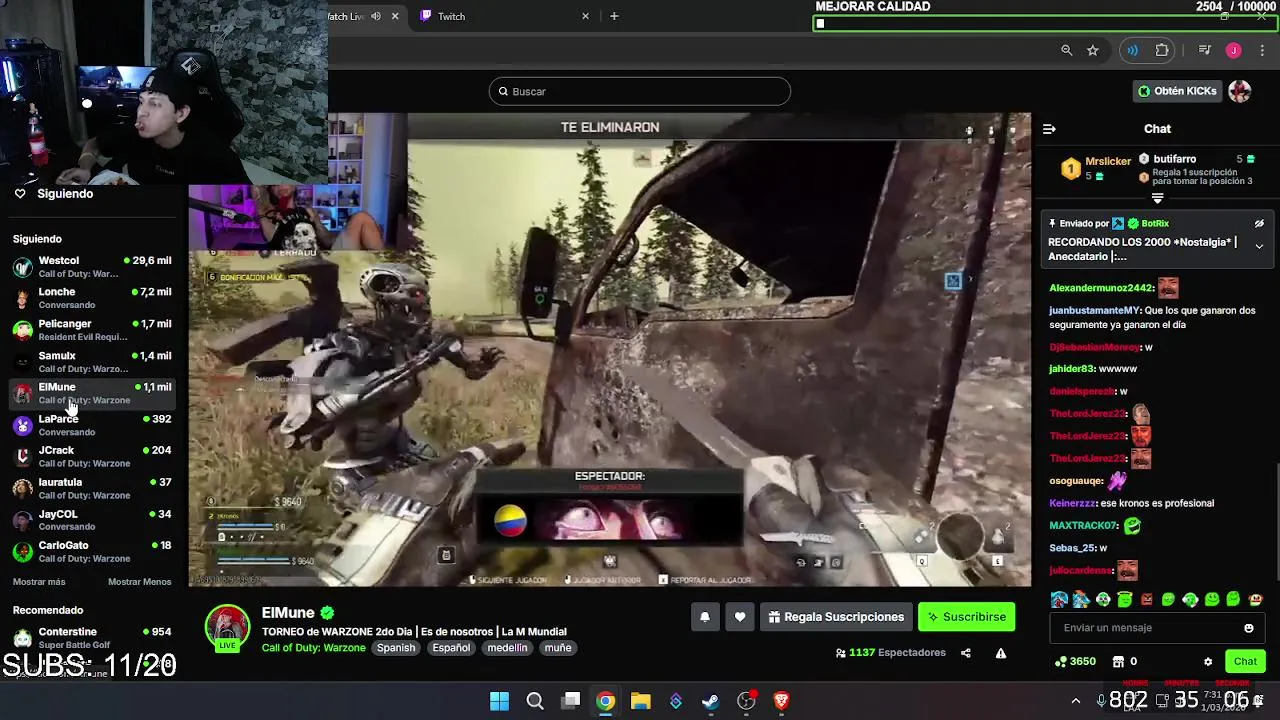Open Siguiendo heart link in sidebar
This screenshot has height=720, width=1280.
54,194
